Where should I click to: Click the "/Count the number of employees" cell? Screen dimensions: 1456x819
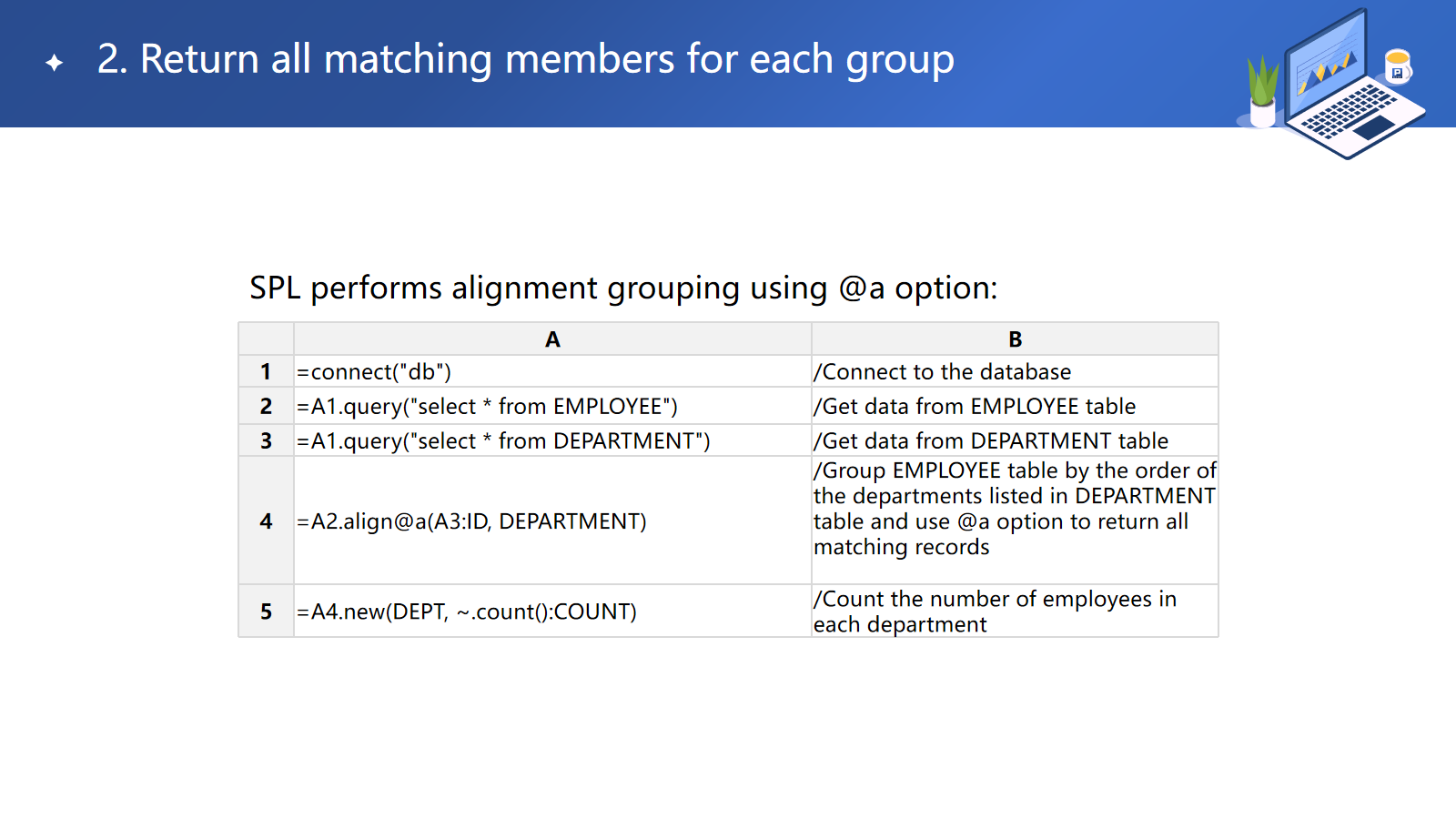(x=995, y=612)
